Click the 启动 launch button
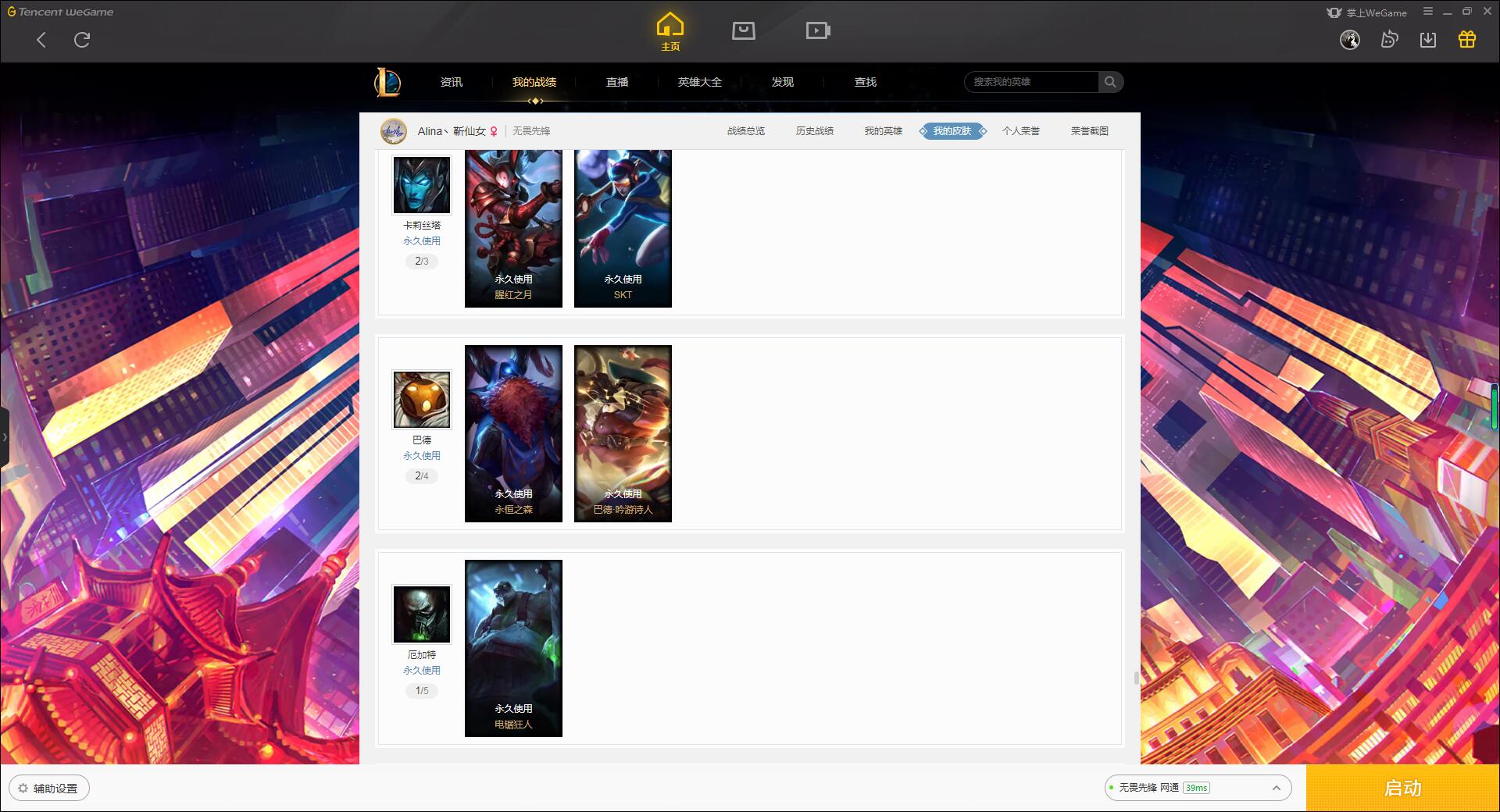 (x=1403, y=789)
